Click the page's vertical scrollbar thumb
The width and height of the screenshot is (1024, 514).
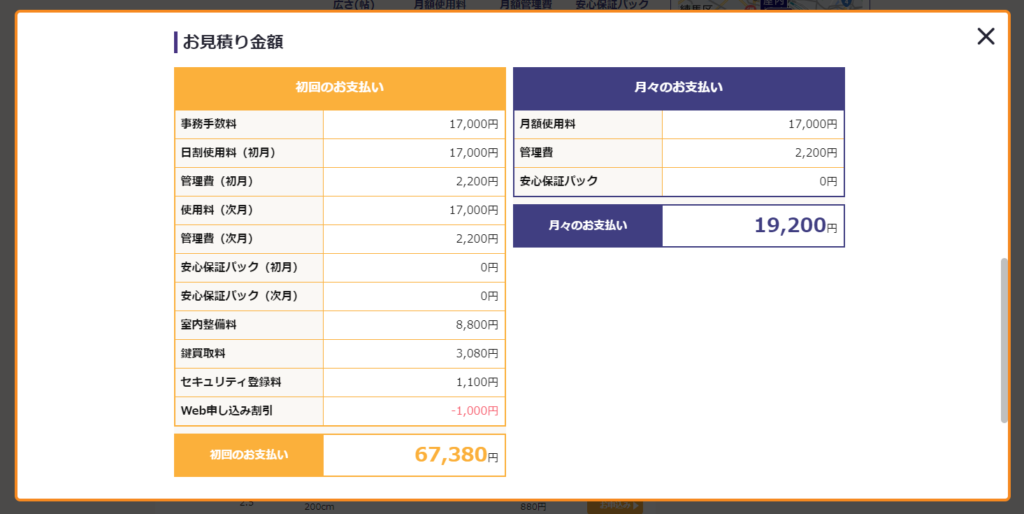[1004, 340]
